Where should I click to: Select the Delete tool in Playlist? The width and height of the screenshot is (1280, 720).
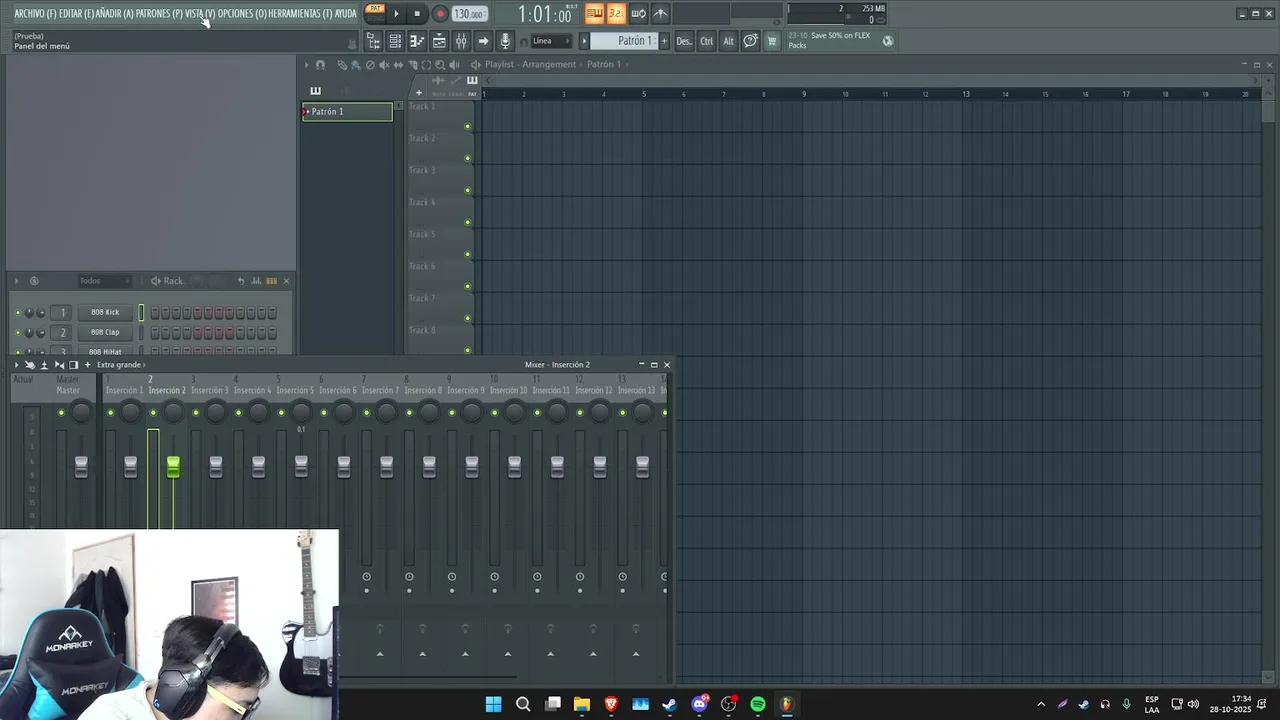370,65
